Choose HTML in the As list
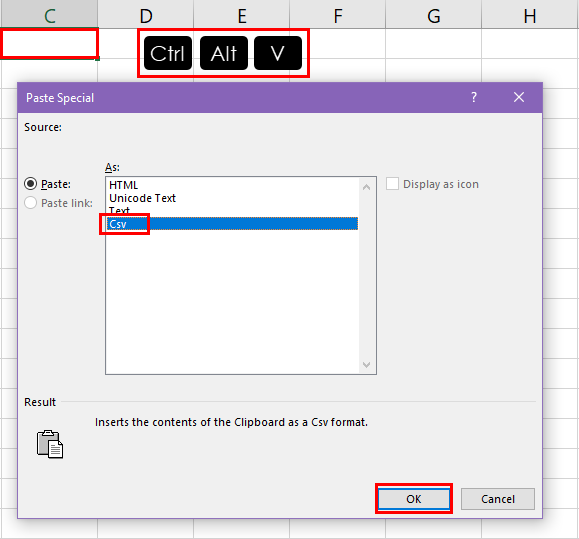This screenshot has height=539, width=579. (233, 185)
